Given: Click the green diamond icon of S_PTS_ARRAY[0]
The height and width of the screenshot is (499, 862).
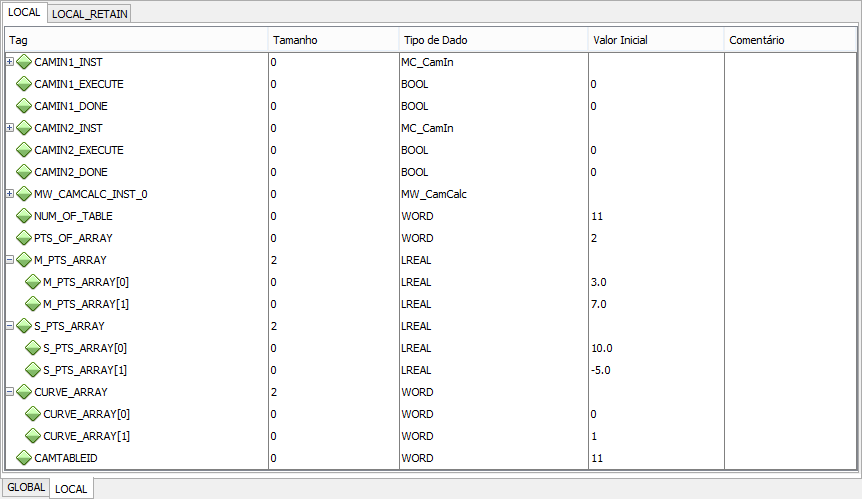Looking at the screenshot, I should pos(33,348).
